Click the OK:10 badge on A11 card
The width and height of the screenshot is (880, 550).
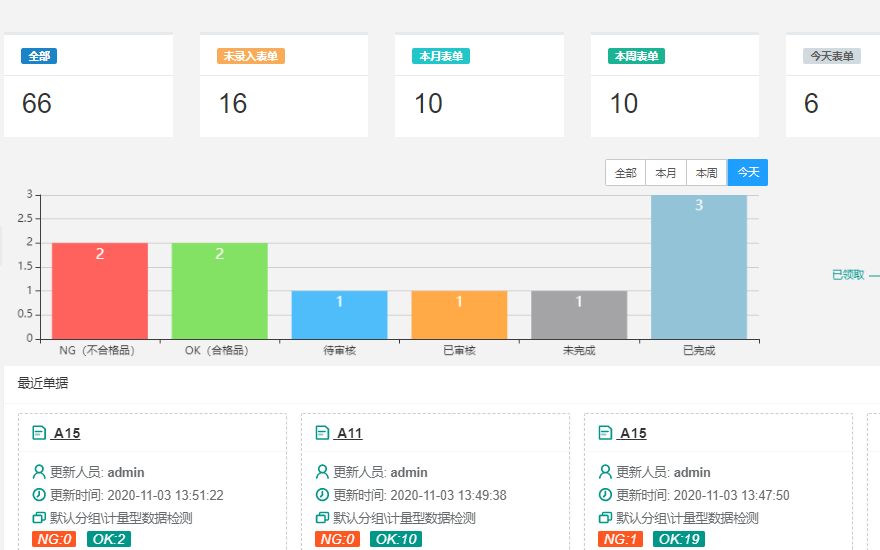pos(395,540)
